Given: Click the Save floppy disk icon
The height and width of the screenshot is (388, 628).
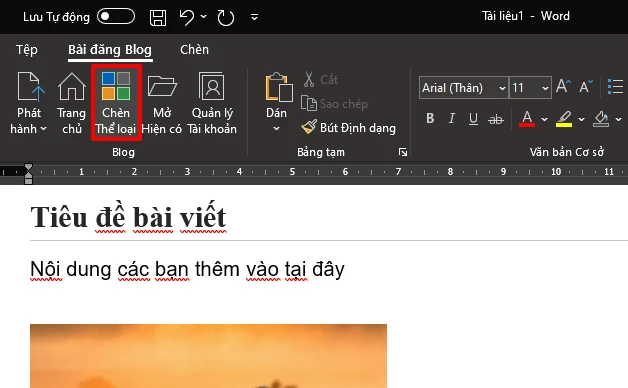Looking at the screenshot, I should (158, 18).
